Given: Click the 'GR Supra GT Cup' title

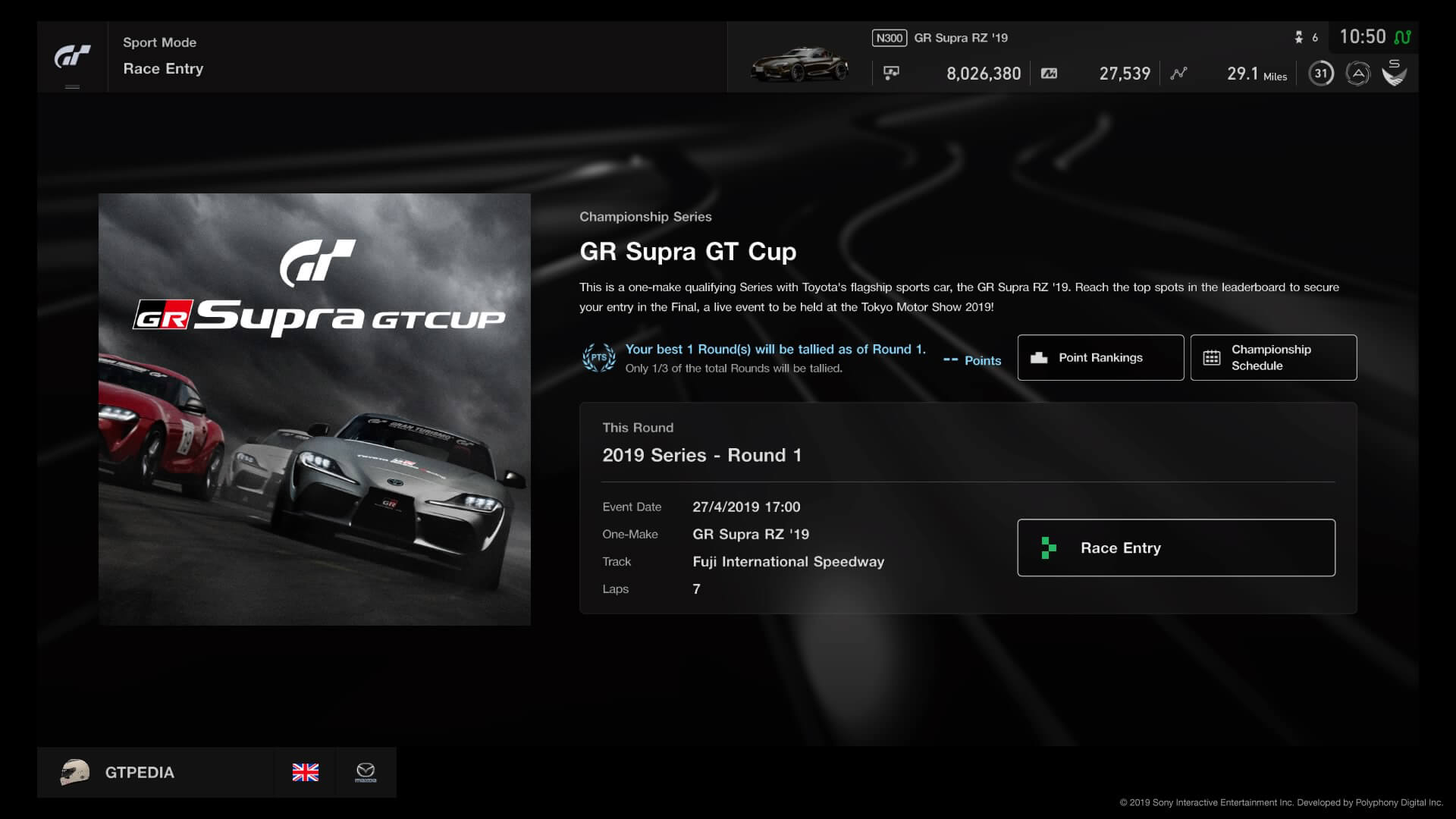Looking at the screenshot, I should pos(688,251).
